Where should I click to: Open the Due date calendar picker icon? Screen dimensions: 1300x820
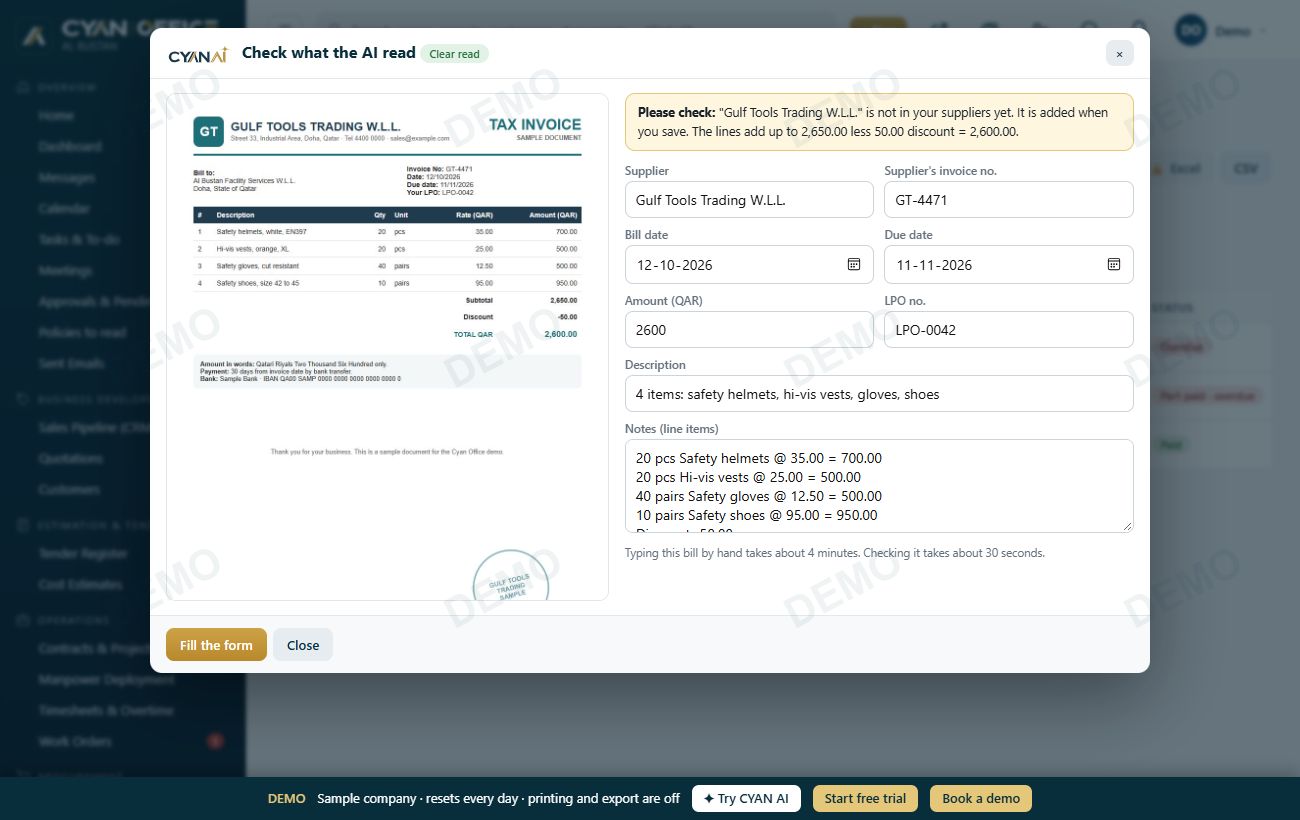(1113, 264)
